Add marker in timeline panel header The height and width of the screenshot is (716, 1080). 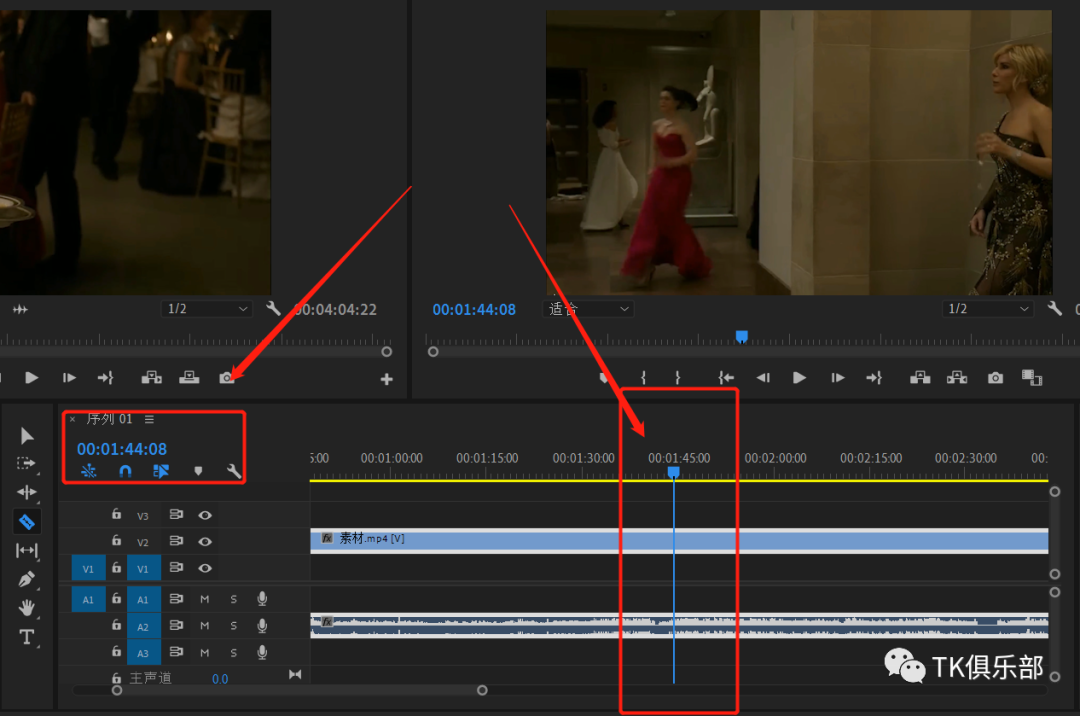pyautogui.click(x=198, y=471)
